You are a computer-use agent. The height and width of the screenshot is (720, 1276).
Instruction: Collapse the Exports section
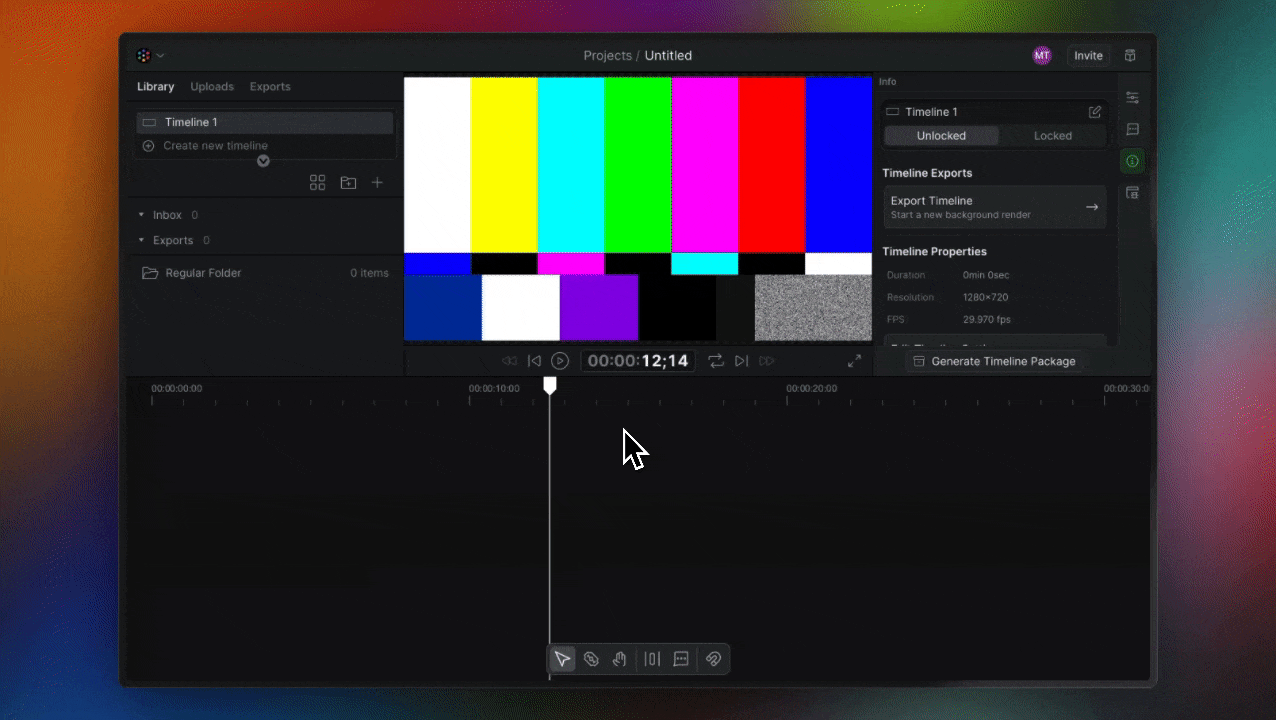[141, 240]
